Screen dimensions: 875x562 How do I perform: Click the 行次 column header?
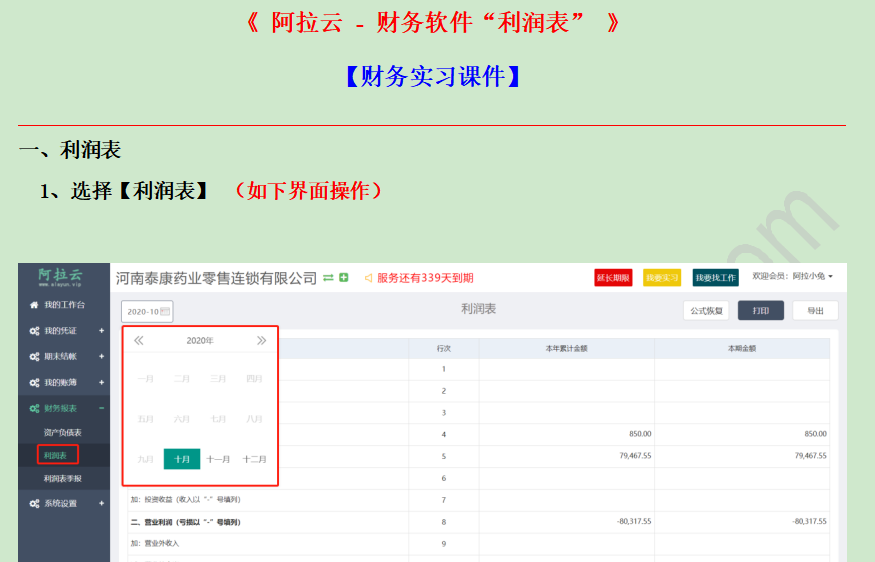tap(444, 348)
